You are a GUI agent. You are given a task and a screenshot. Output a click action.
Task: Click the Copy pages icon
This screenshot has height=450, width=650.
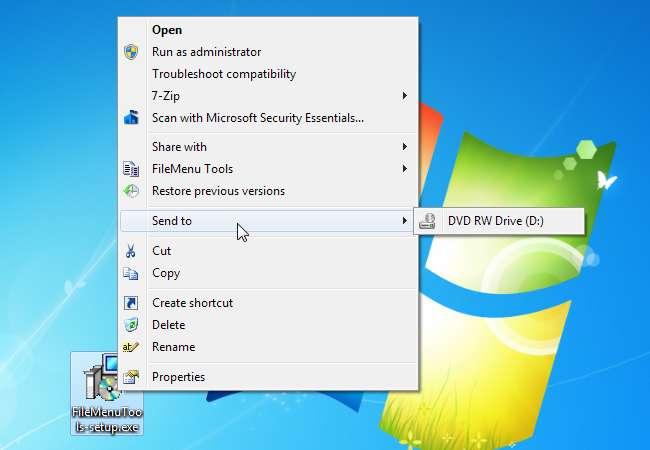[x=131, y=273]
